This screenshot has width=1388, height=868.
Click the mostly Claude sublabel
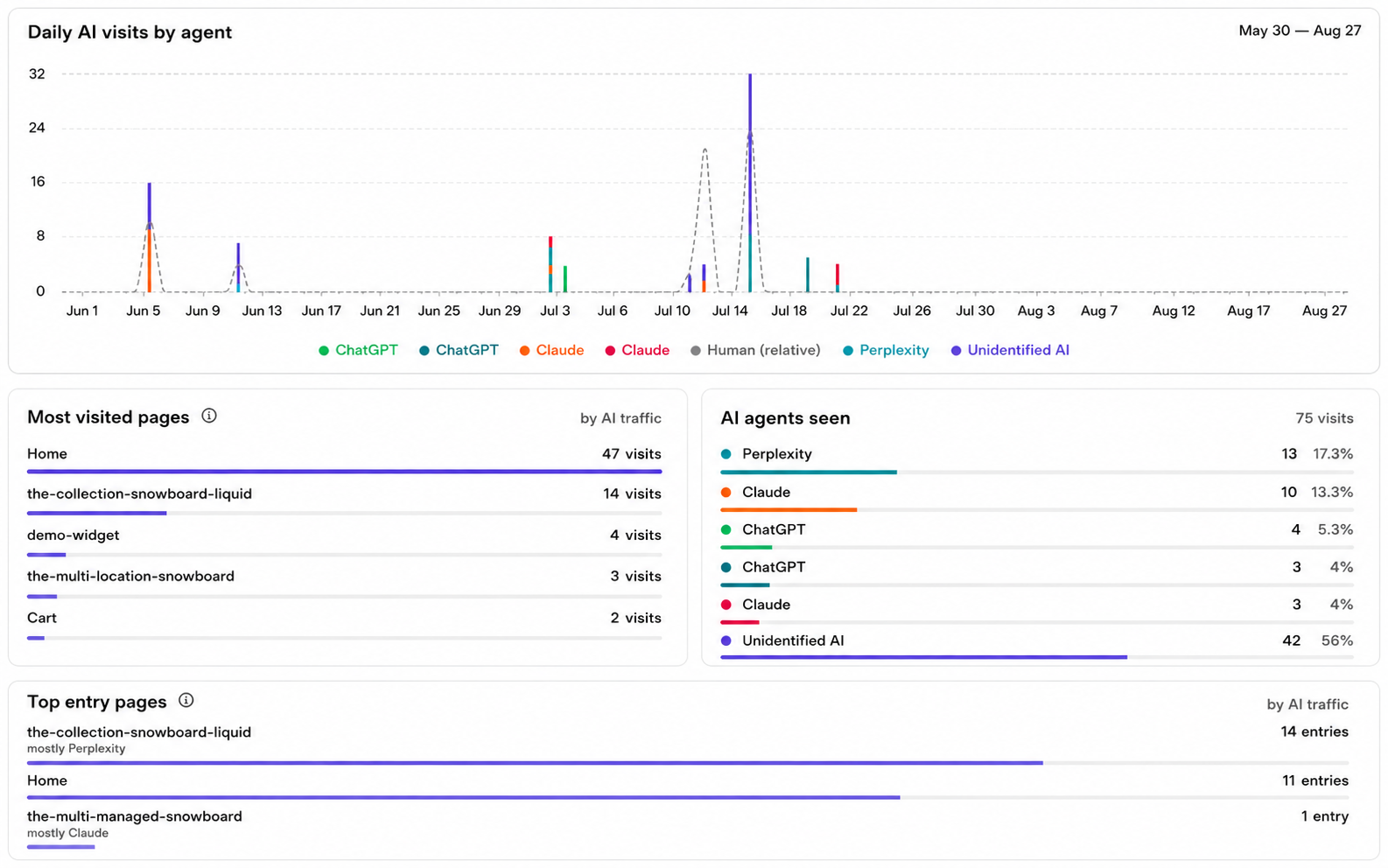tap(67, 833)
